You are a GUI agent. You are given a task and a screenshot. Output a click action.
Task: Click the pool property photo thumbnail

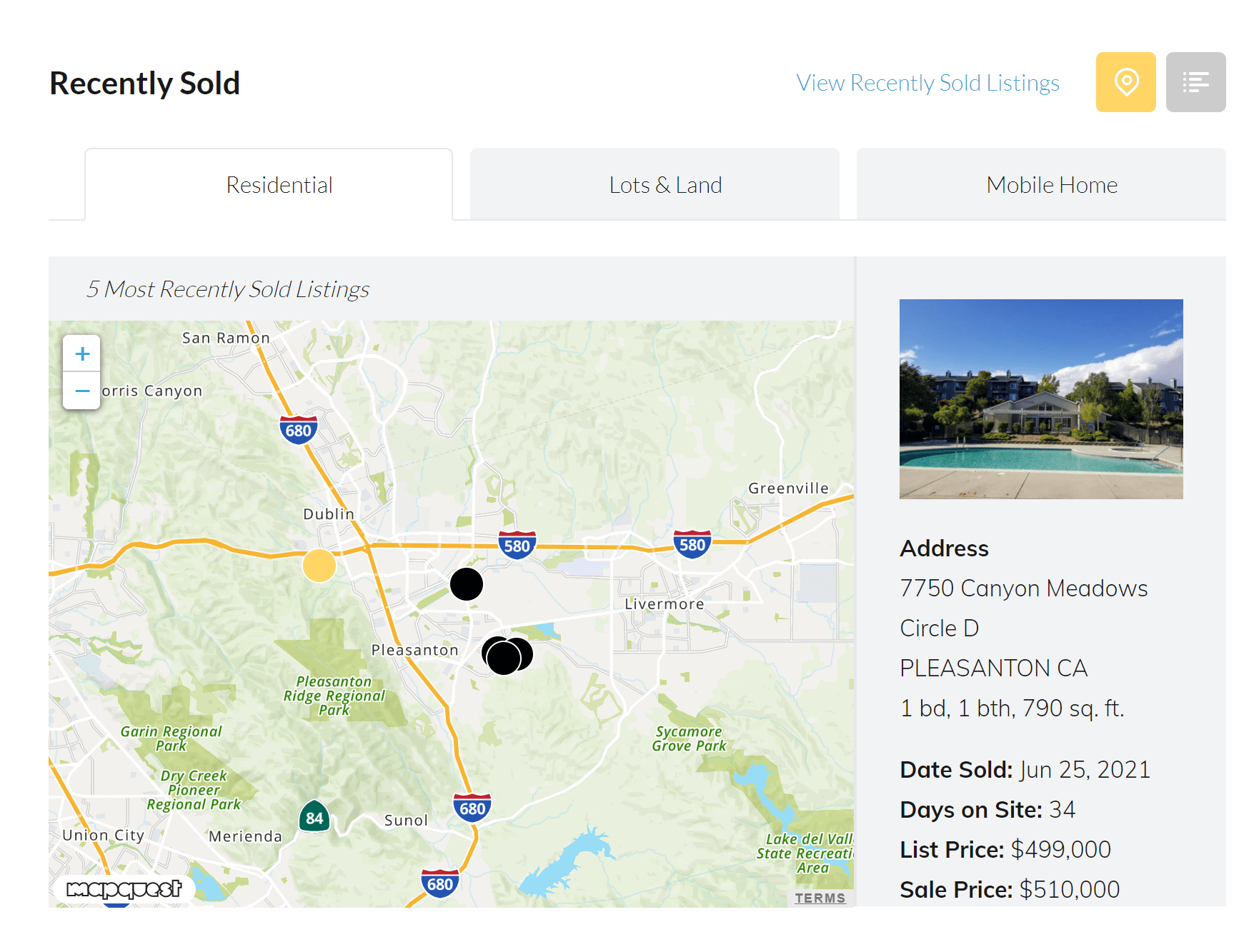(x=1041, y=398)
